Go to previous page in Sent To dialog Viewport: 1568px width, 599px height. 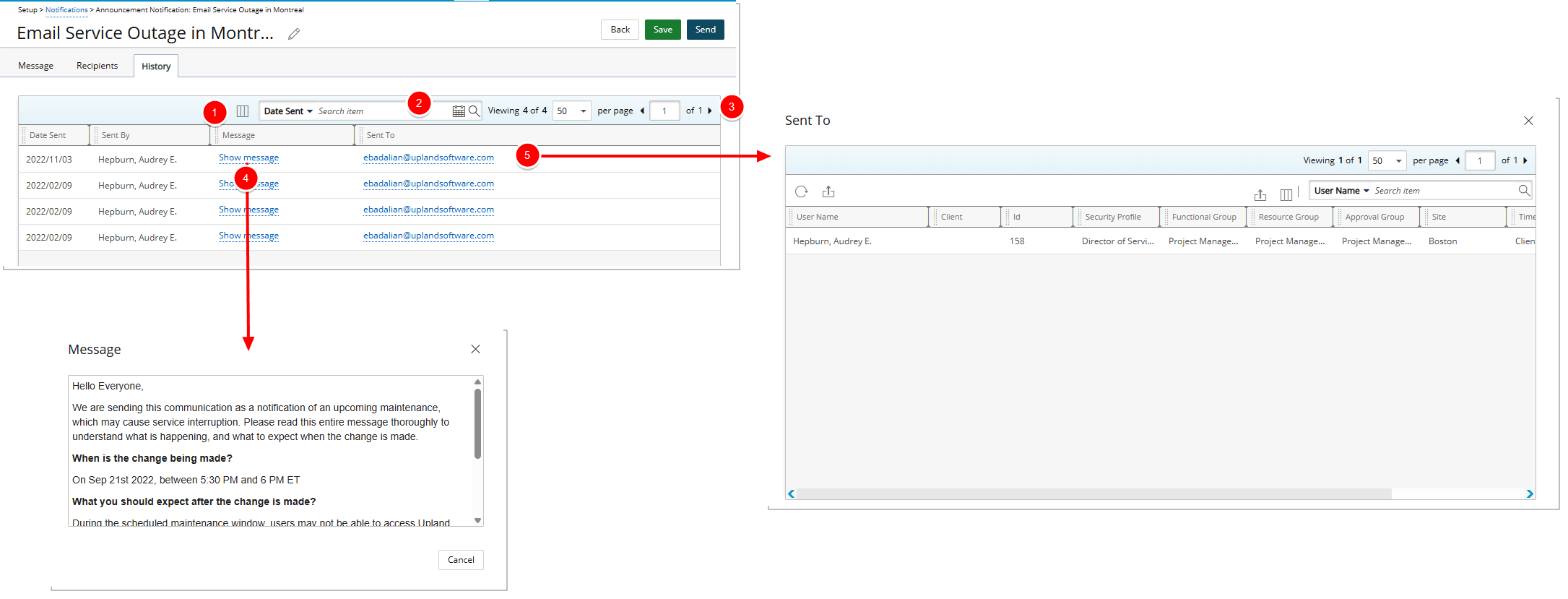(1457, 160)
